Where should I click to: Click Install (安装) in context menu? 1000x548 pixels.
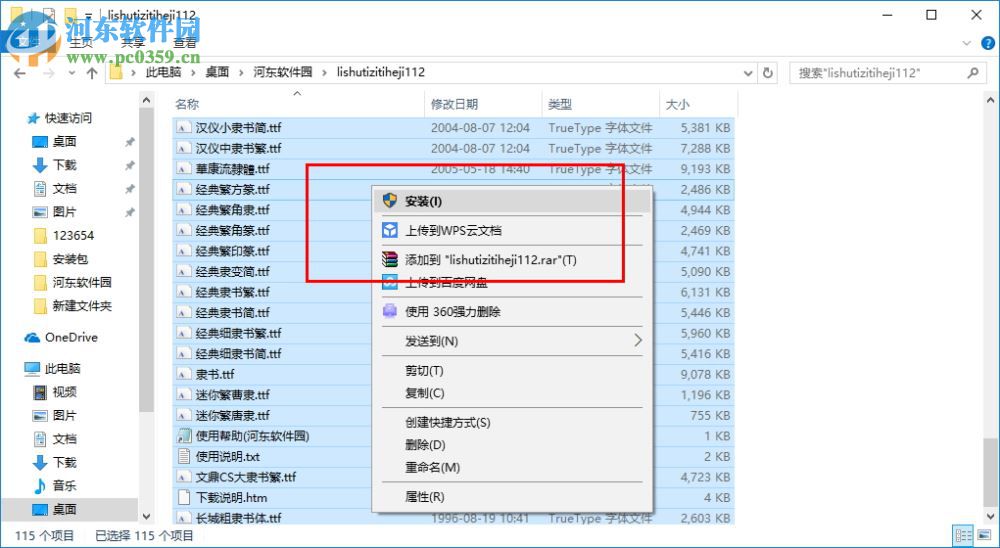(512, 201)
